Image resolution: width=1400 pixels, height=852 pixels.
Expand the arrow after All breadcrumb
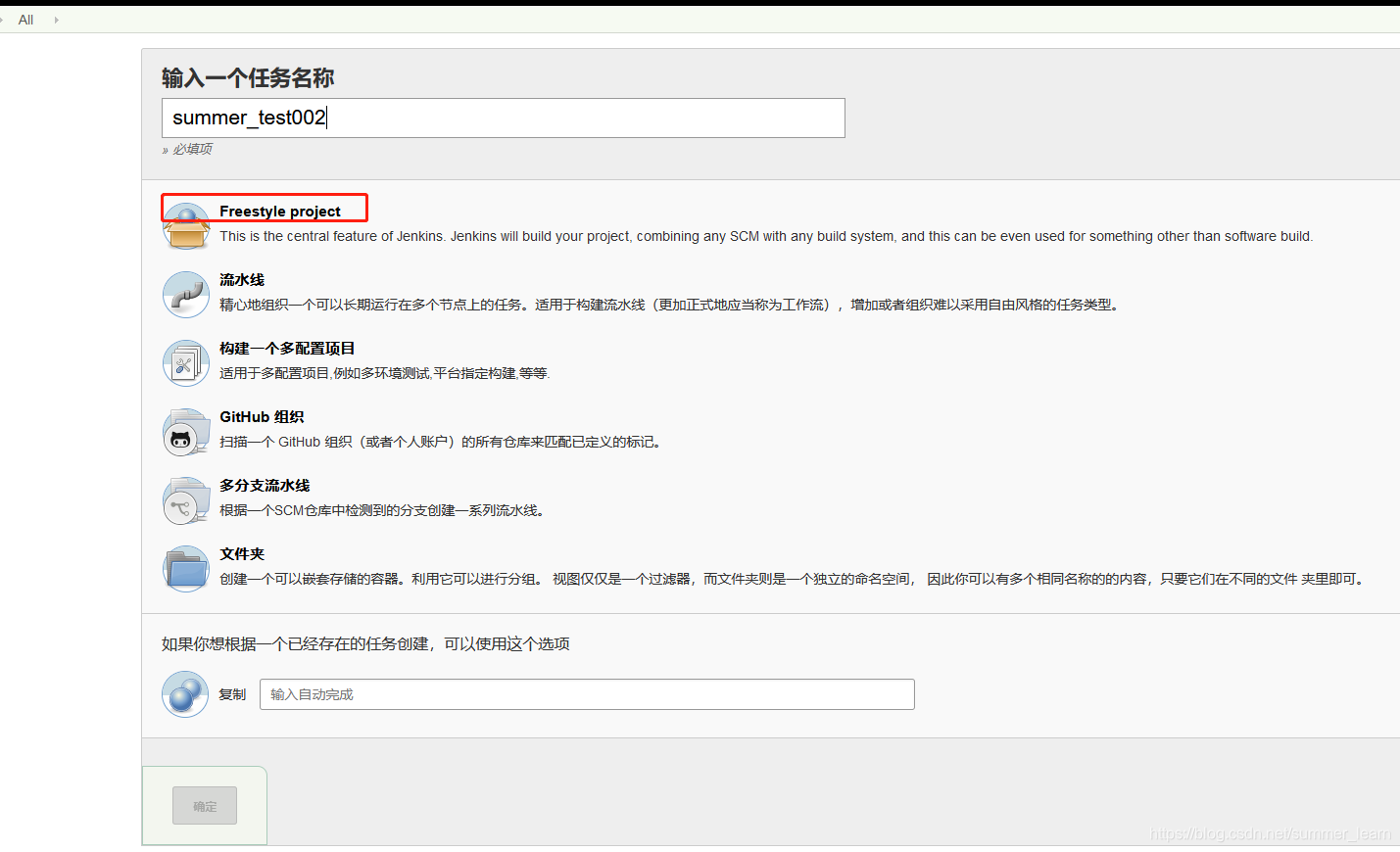[x=56, y=20]
